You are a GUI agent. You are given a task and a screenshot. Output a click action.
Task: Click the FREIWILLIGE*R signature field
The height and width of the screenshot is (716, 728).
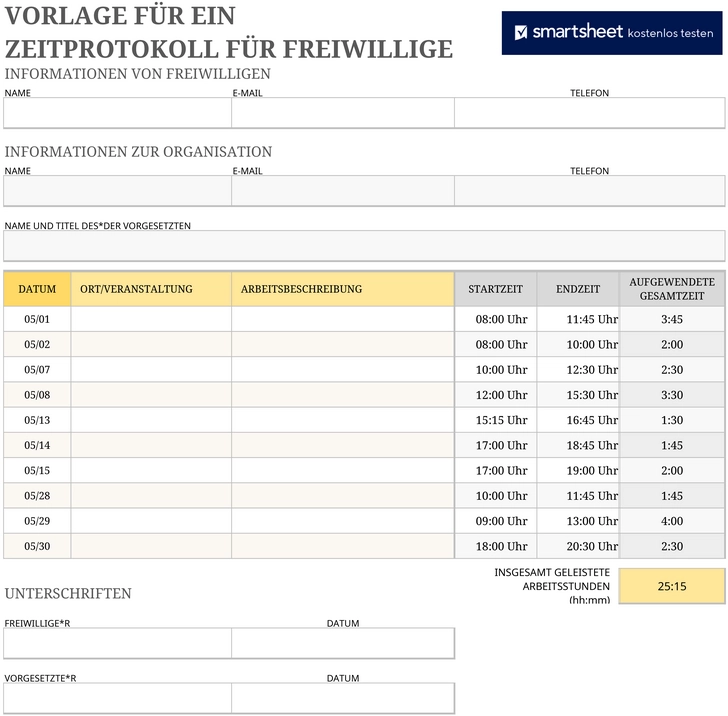click(117, 643)
